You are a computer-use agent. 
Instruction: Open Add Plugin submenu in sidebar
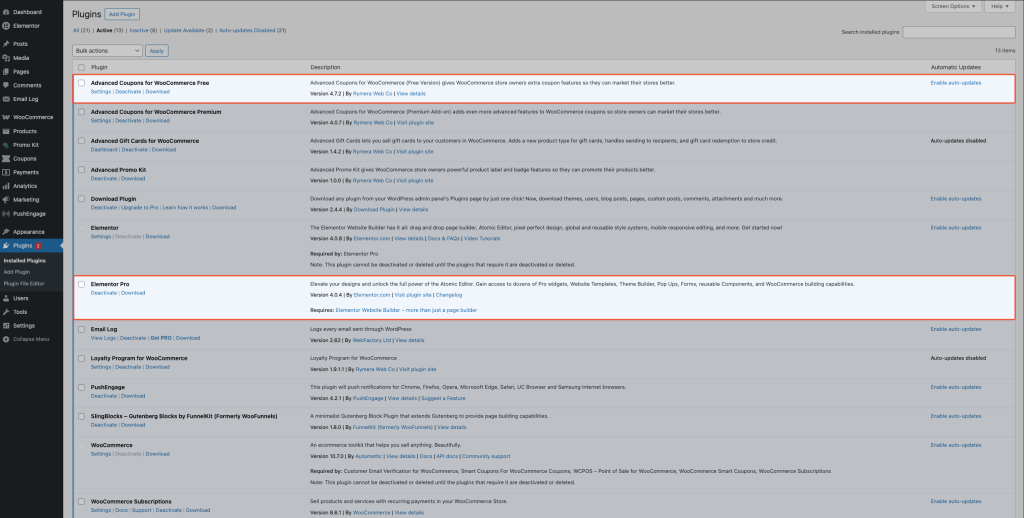click(x=16, y=272)
